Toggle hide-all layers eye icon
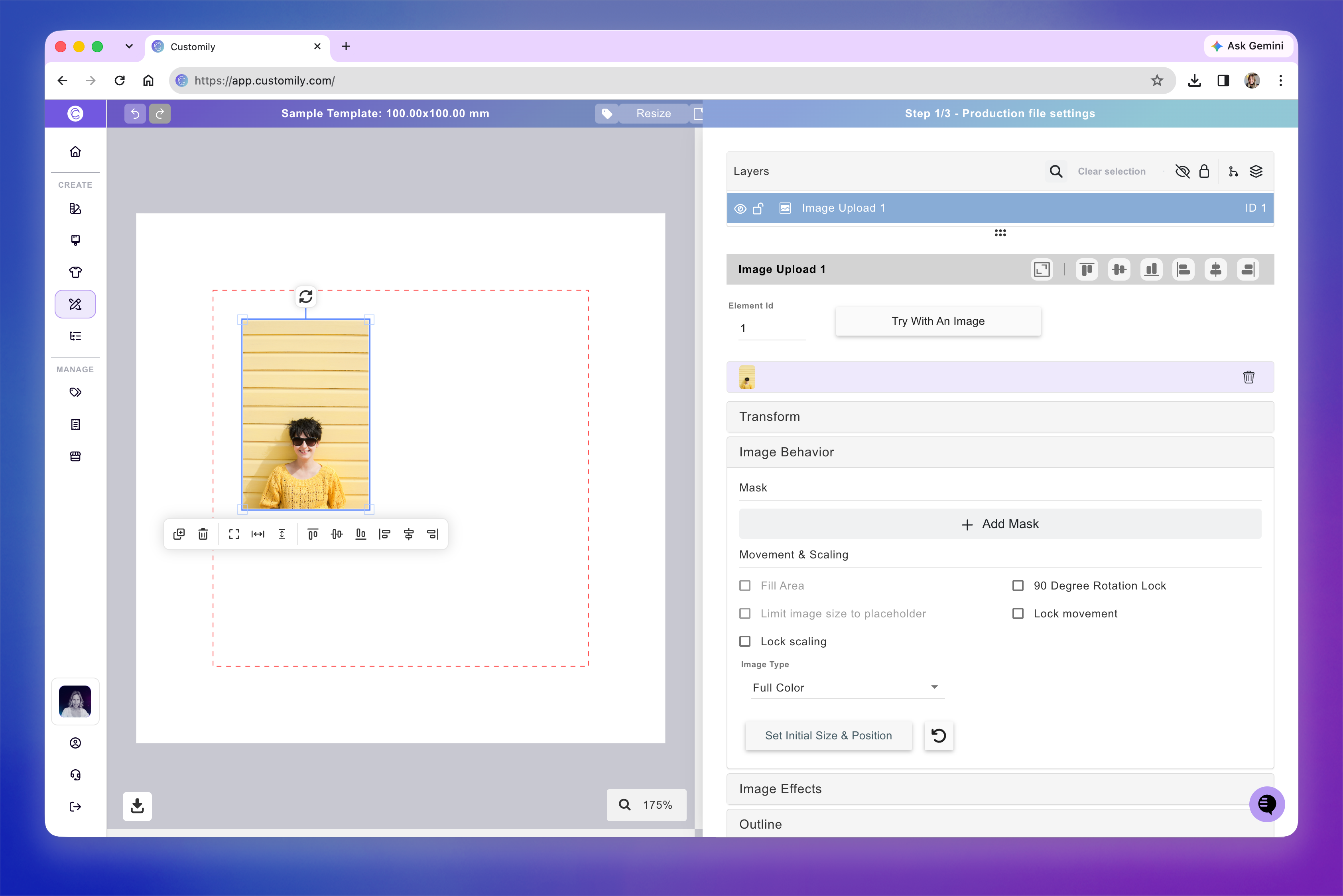The image size is (1343, 896). 1182,171
